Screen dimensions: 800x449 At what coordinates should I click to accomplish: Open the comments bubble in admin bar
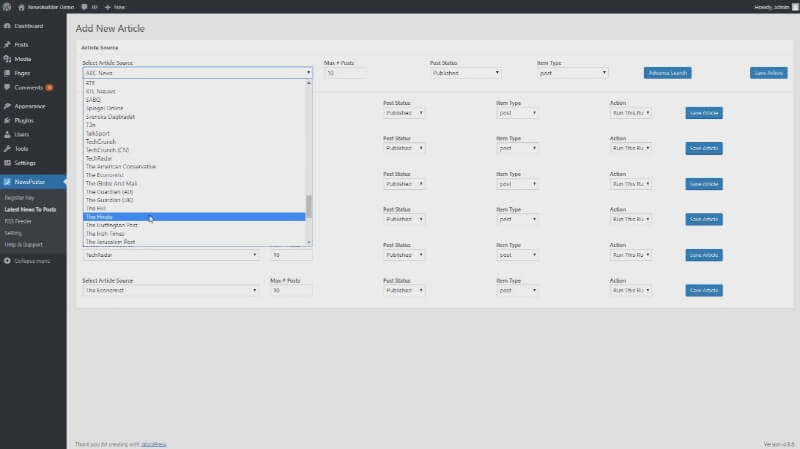click(84, 7)
